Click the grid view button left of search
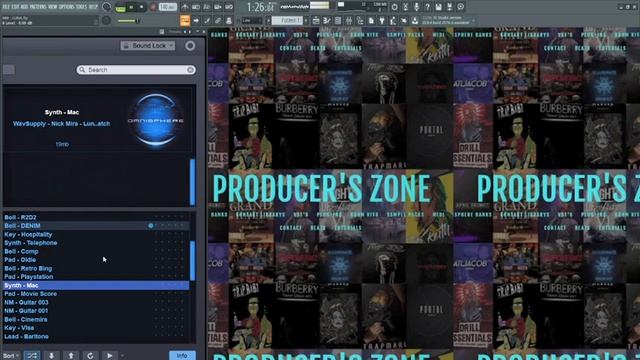 (9, 70)
